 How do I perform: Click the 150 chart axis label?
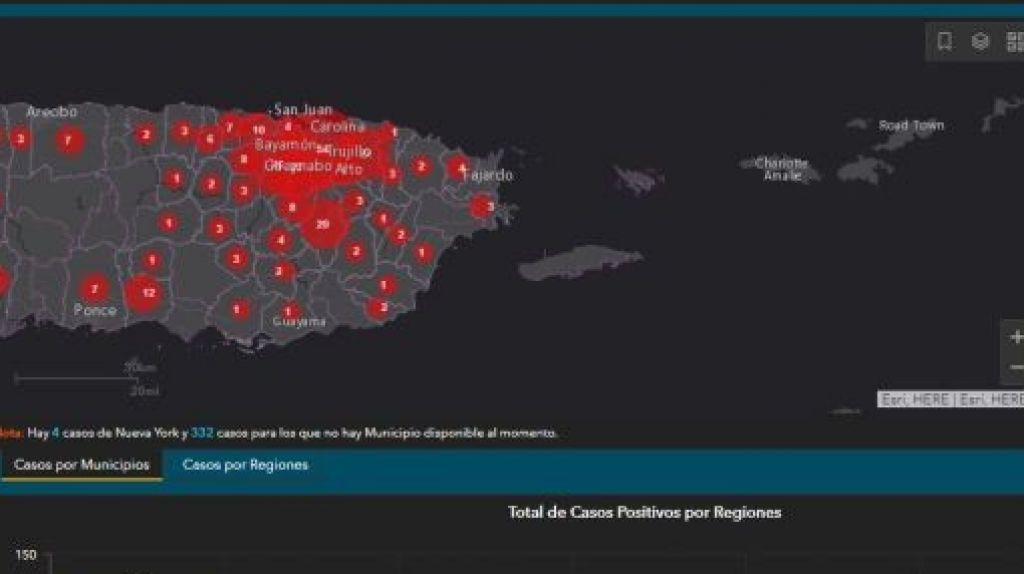25,555
